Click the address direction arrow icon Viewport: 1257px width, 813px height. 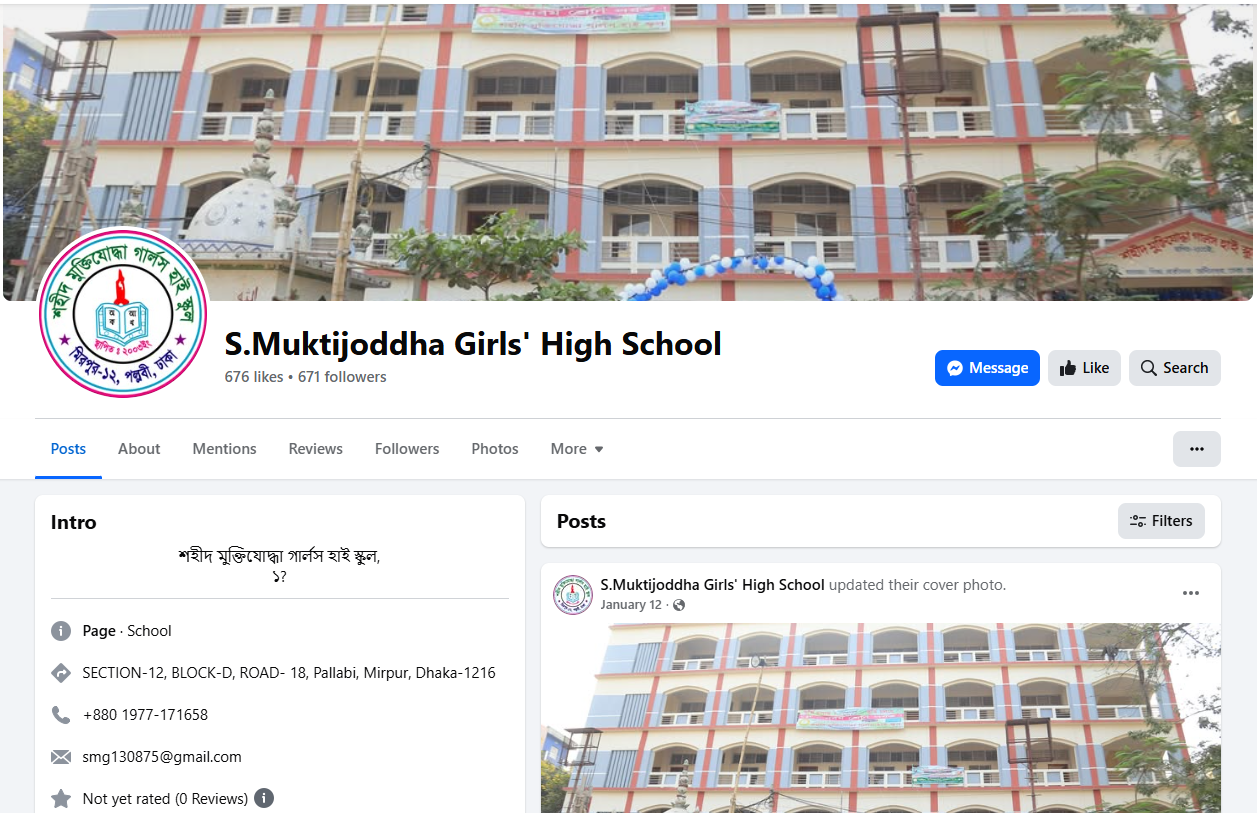pos(61,673)
